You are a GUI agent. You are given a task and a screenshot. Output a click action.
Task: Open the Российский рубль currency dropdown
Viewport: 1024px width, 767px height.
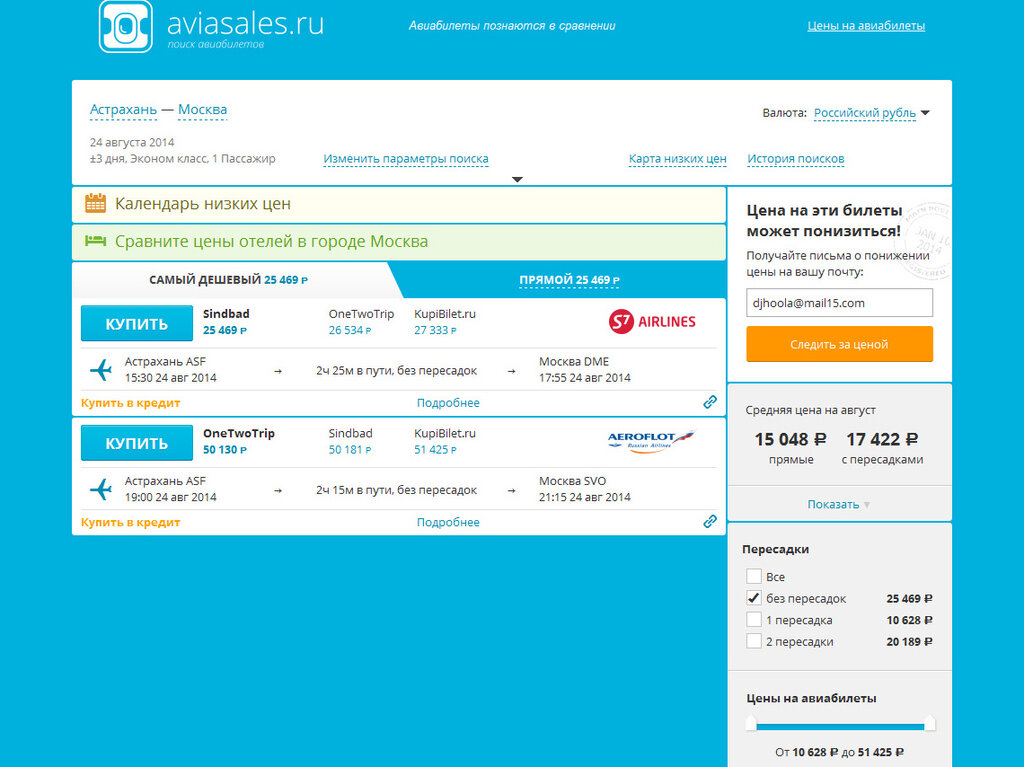coord(871,113)
